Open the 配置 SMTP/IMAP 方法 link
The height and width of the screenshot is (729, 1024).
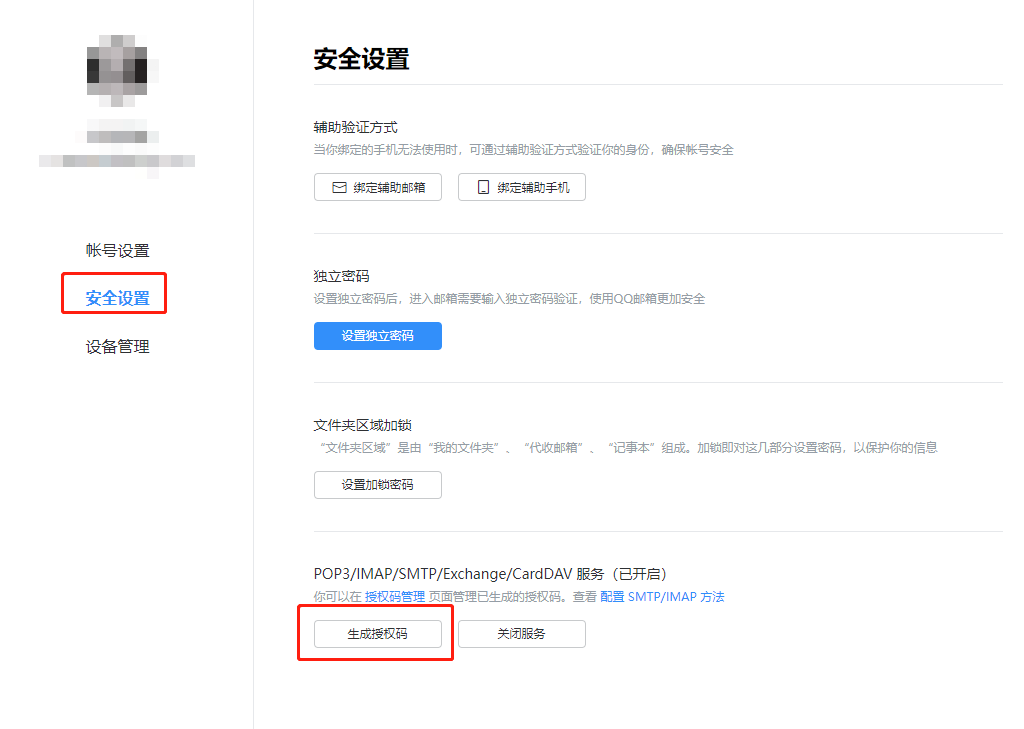click(x=661, y=597)
